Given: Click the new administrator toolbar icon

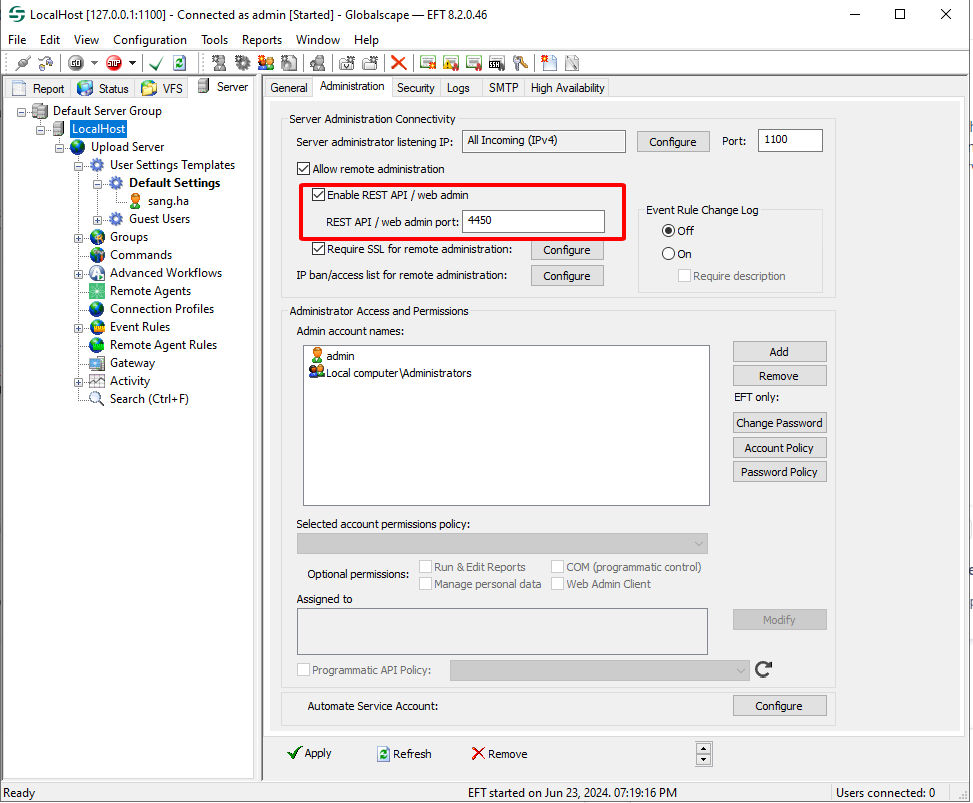Looking at the screenshot, I should [x=218, y=63].
